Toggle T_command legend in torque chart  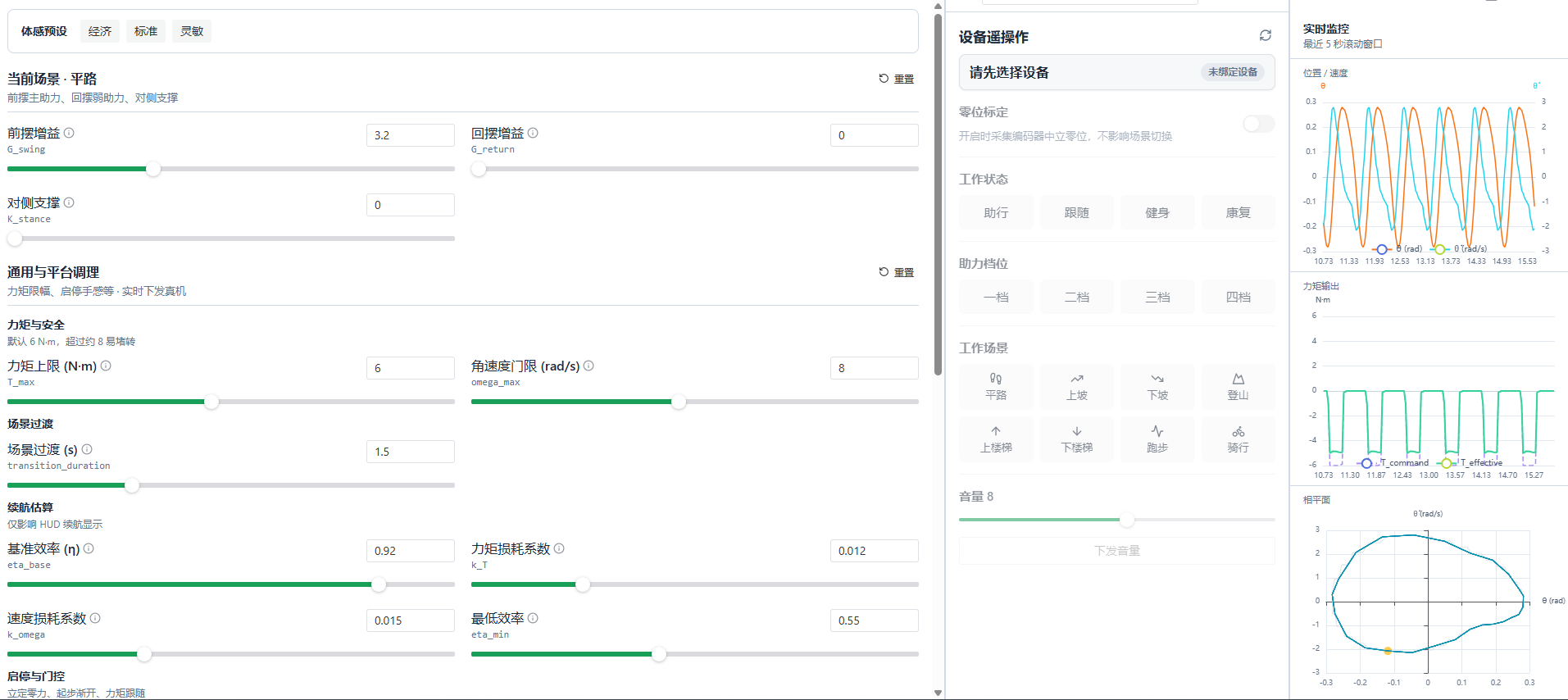1393,463
